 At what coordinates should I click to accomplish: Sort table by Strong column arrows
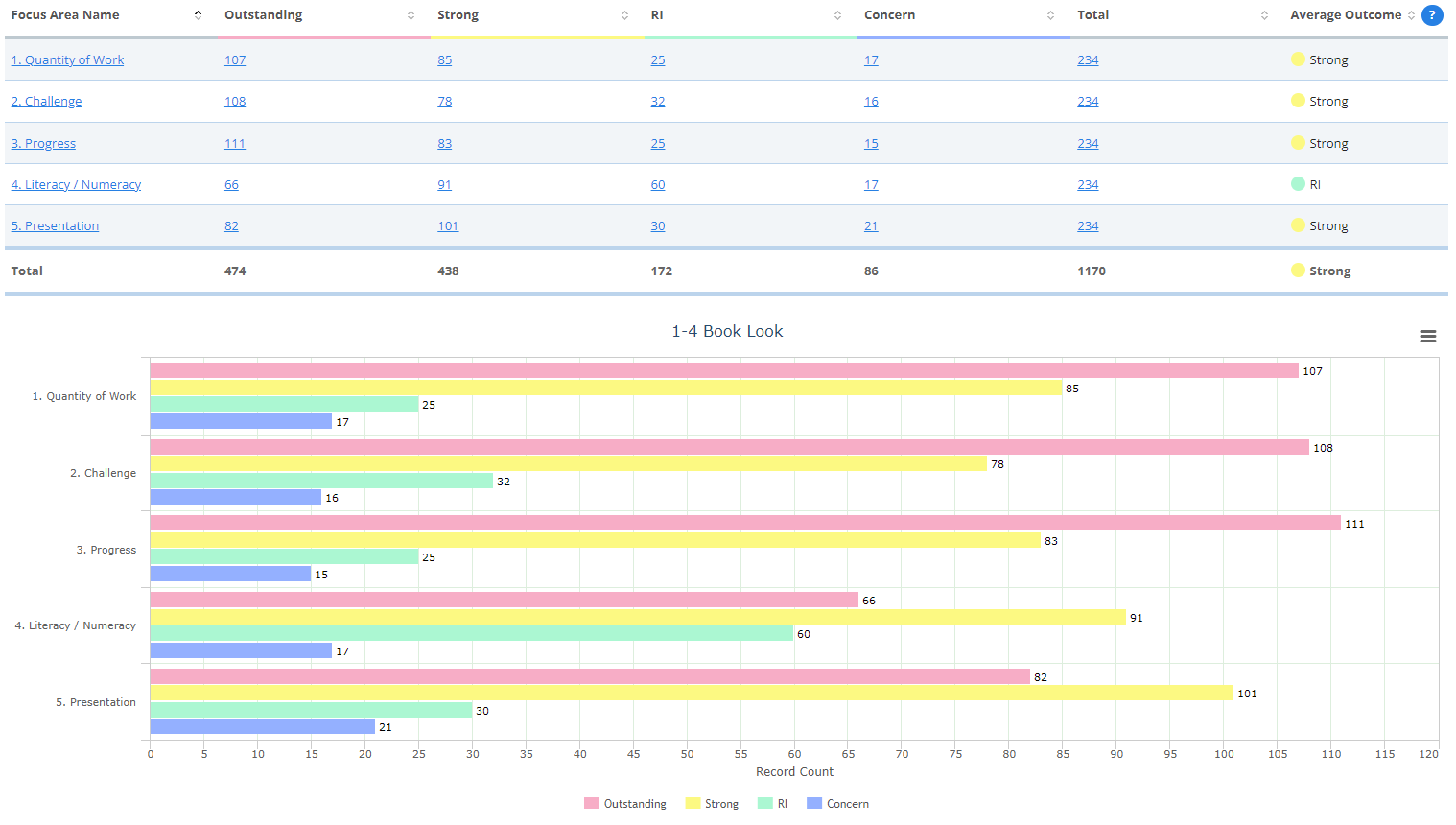[x=624, y=15]
